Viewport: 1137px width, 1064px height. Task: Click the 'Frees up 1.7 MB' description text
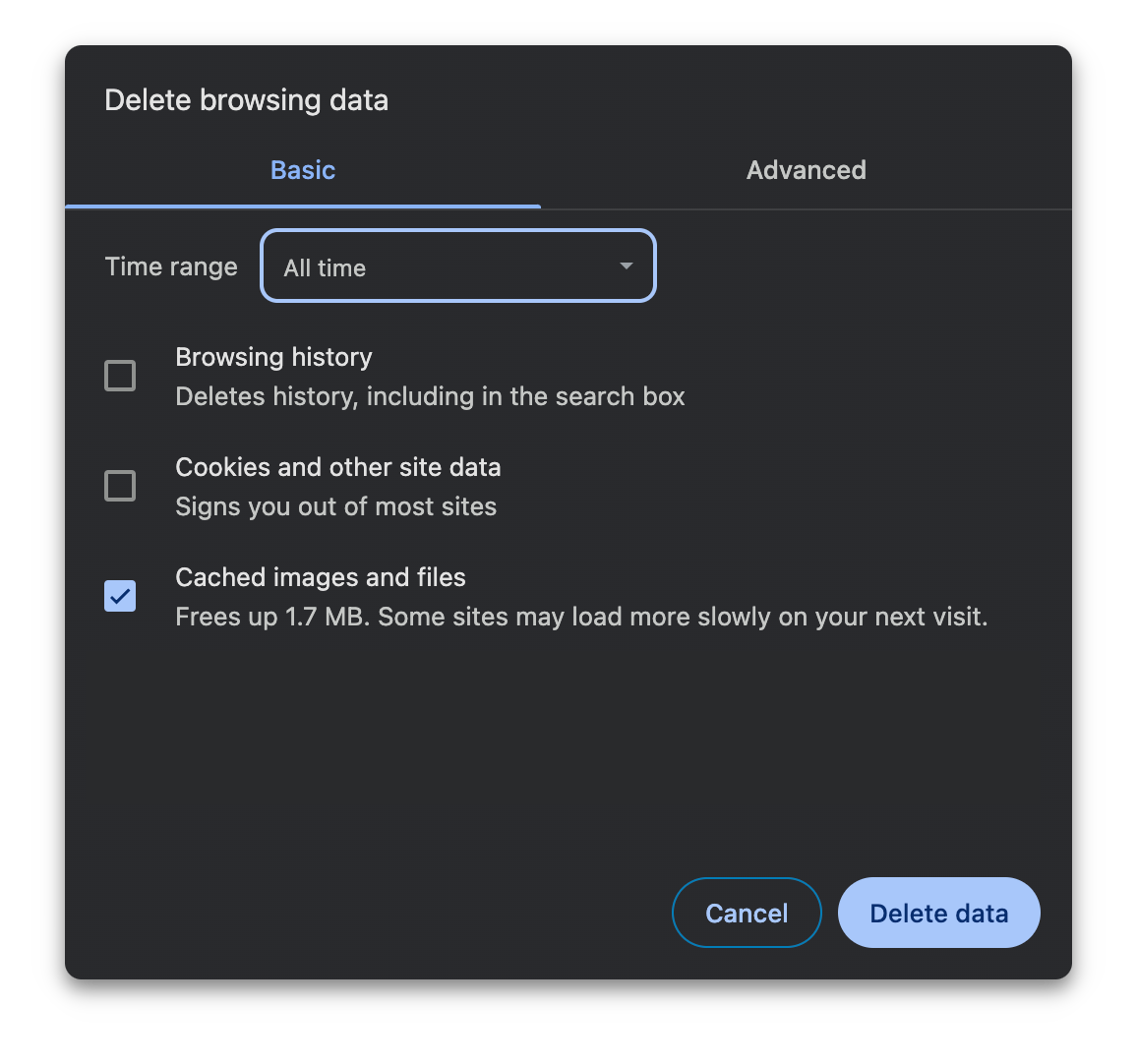click(x=580, y=617)
